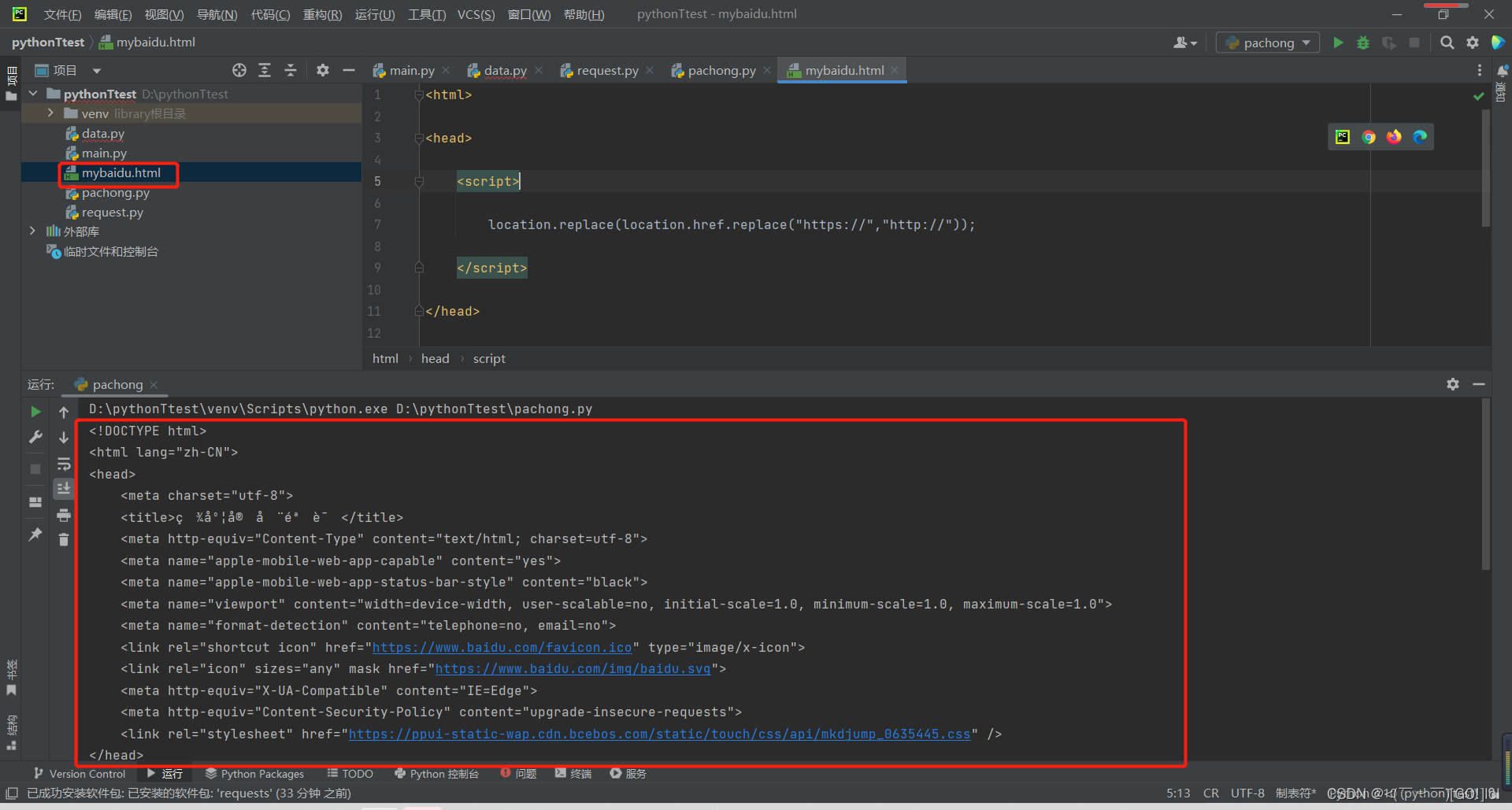This screenshot has height=810, width=1512.
Task: Close the mybaidu.html tab
Action: pyautogui.click(x=895, y=70)
